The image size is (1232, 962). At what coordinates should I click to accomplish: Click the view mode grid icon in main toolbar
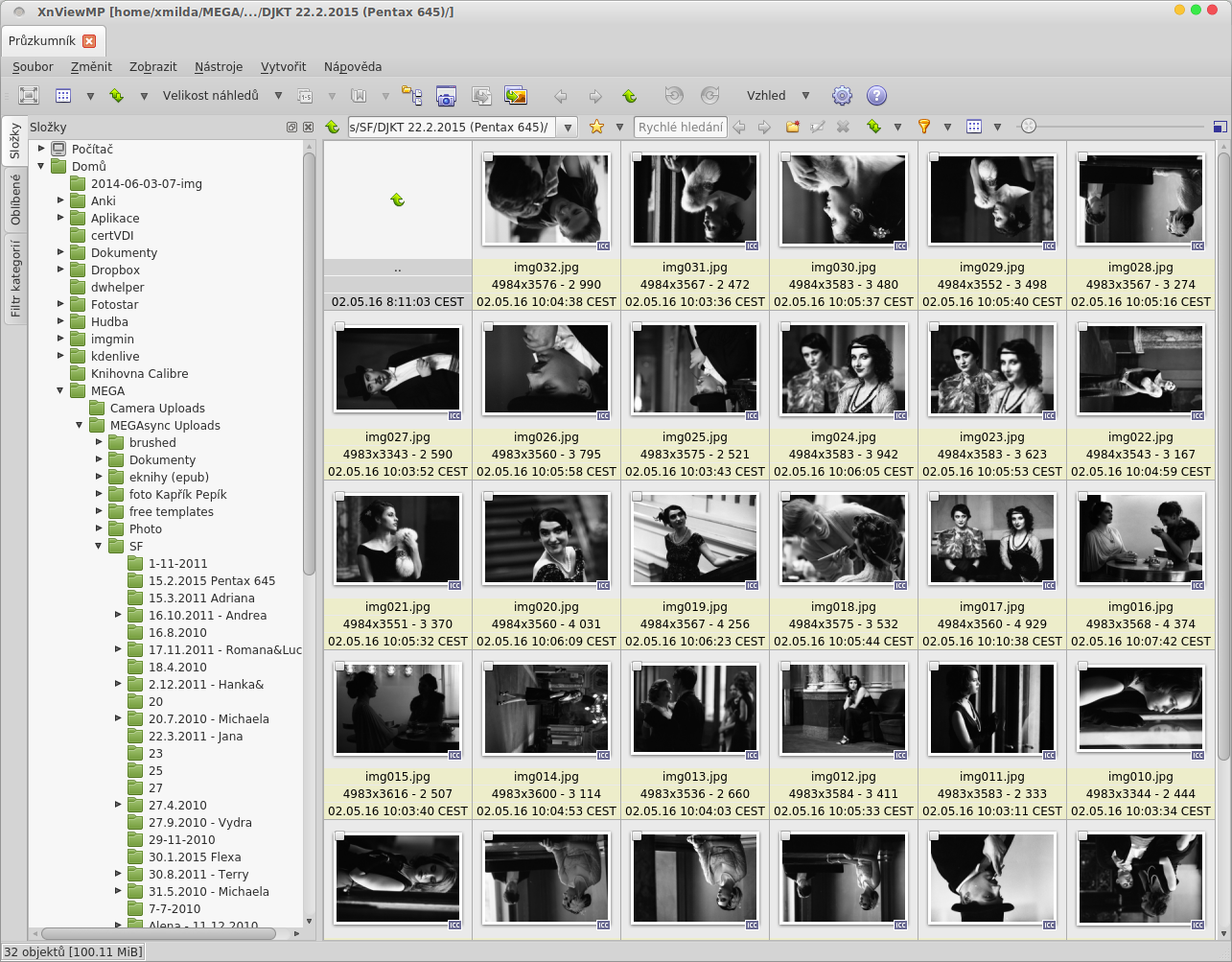(63, 96)
